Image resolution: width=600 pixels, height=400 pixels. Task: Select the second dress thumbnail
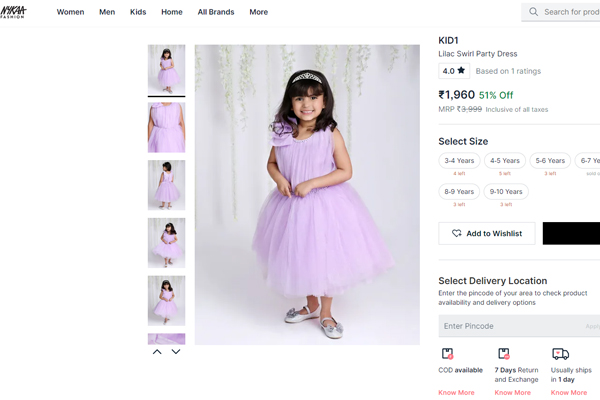pos(166,127)
